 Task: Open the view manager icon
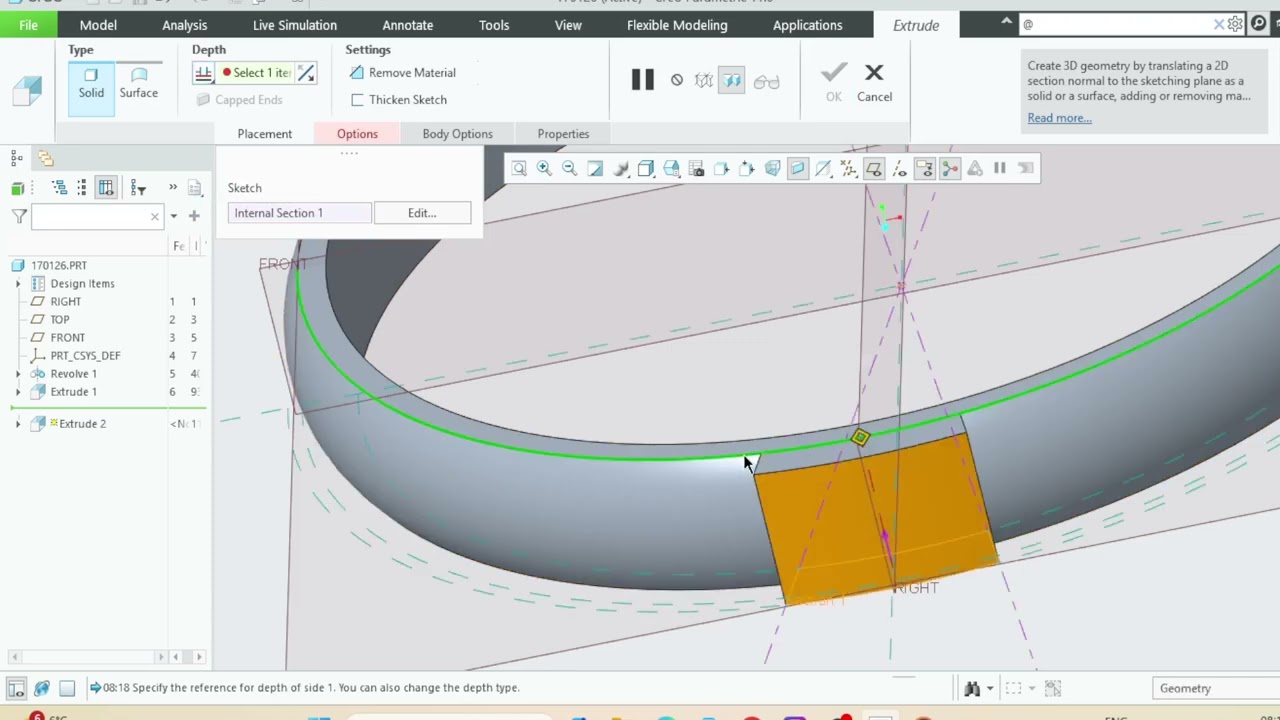tap(696, 169)
